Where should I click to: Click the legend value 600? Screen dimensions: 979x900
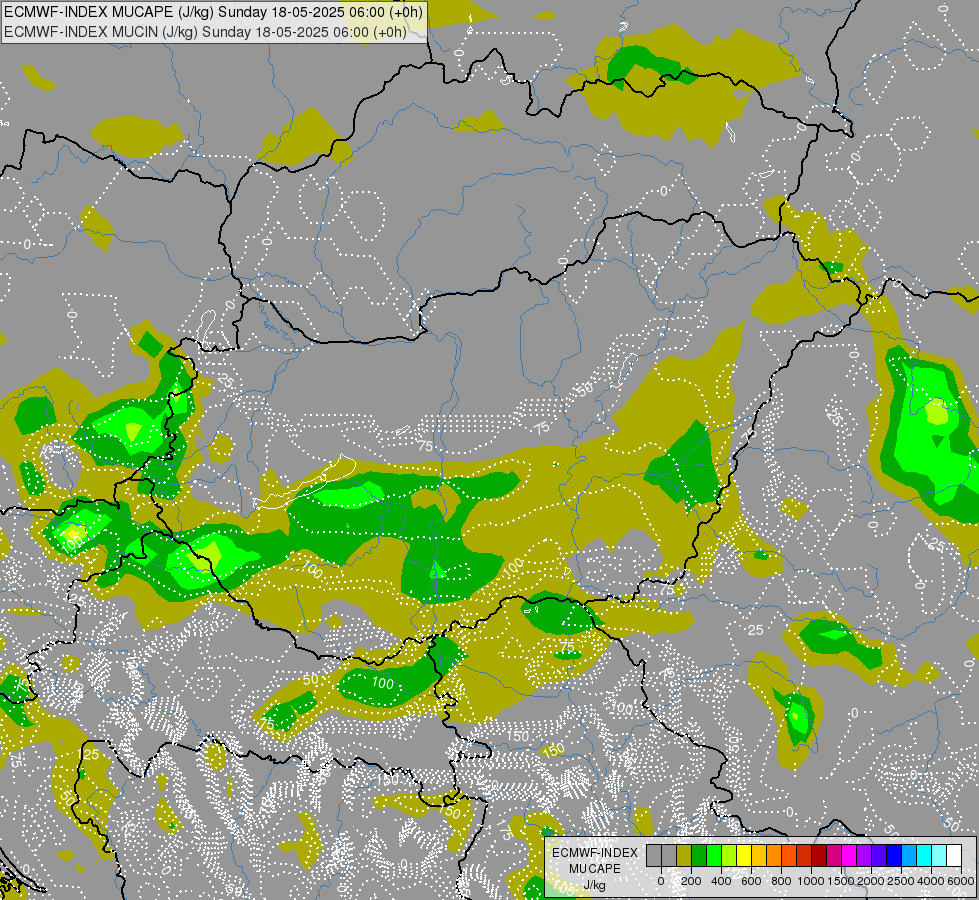[752, 881]
